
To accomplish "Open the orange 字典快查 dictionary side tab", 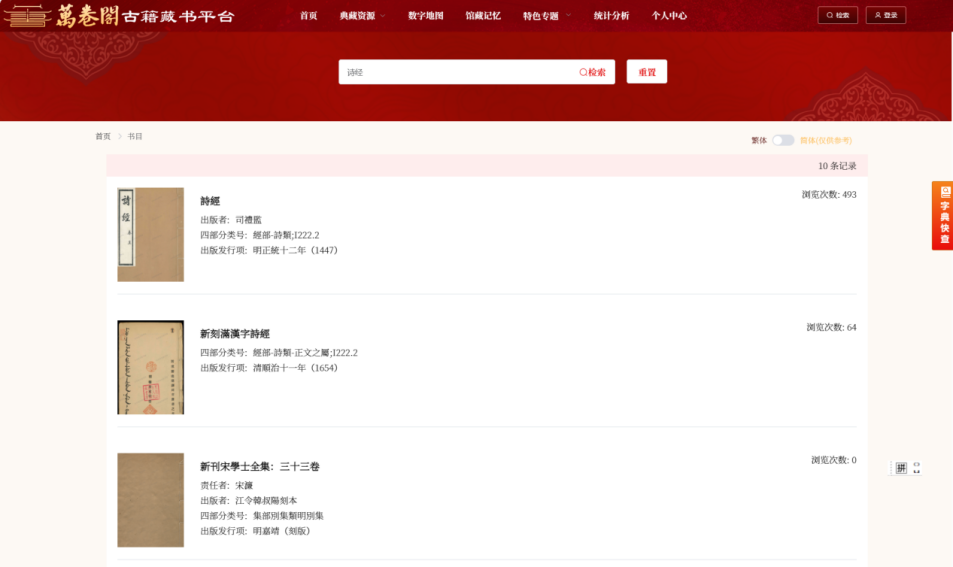I will tap(942, 215).
